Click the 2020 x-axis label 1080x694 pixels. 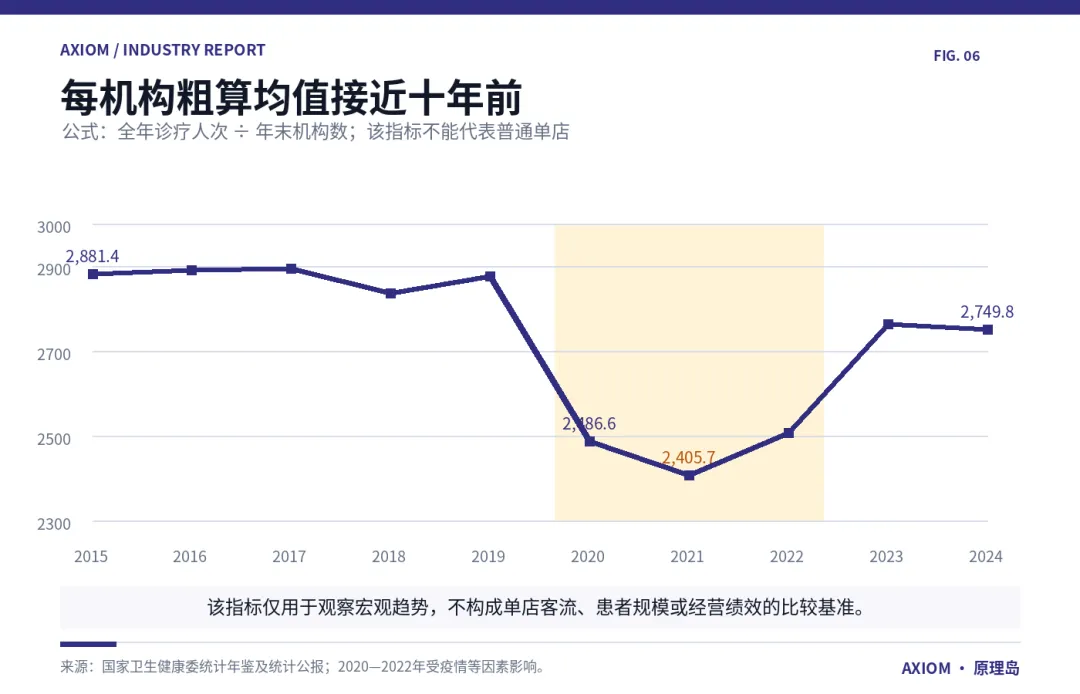[x=588, y=556]
